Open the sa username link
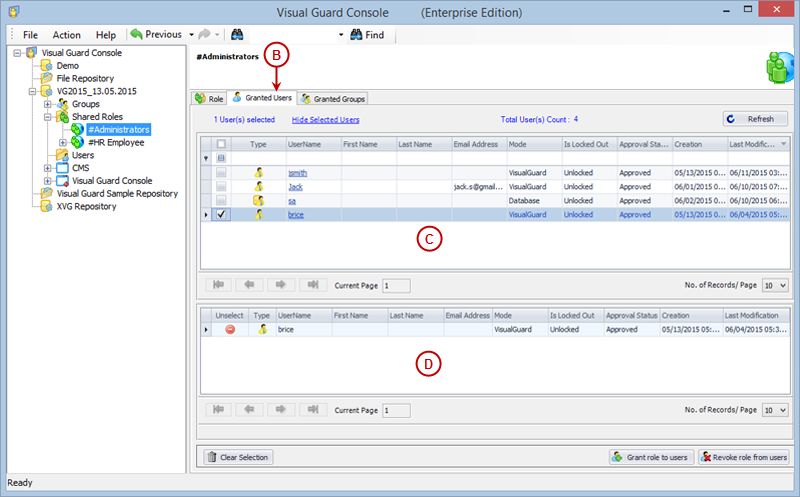The width and height of the screenshot is (800, 497). pyautogui.click(x=292, y=201)
